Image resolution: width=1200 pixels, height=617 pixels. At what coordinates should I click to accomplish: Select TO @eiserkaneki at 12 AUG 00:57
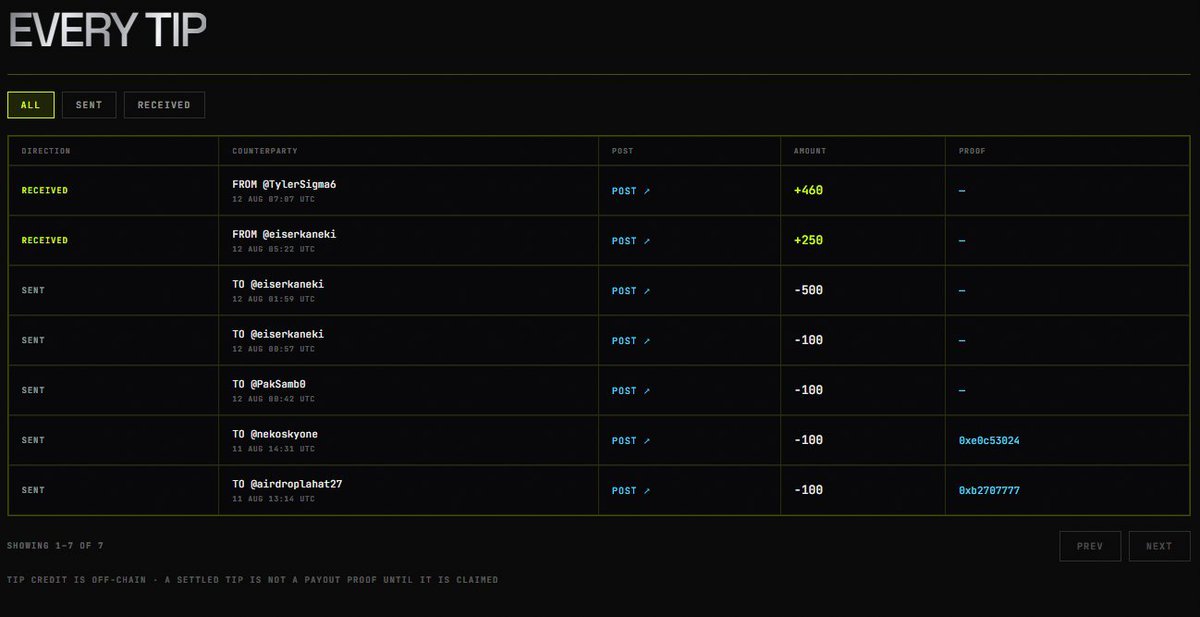[278, 334]
